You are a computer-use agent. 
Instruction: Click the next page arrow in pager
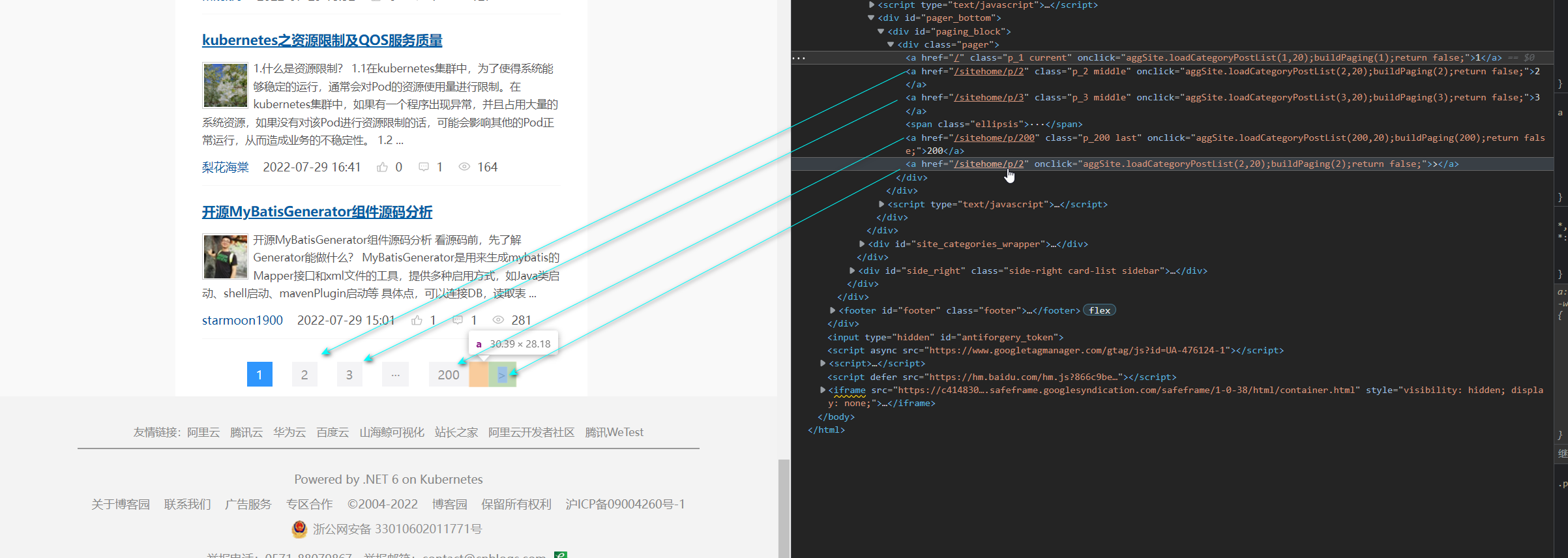pos(502,374)
